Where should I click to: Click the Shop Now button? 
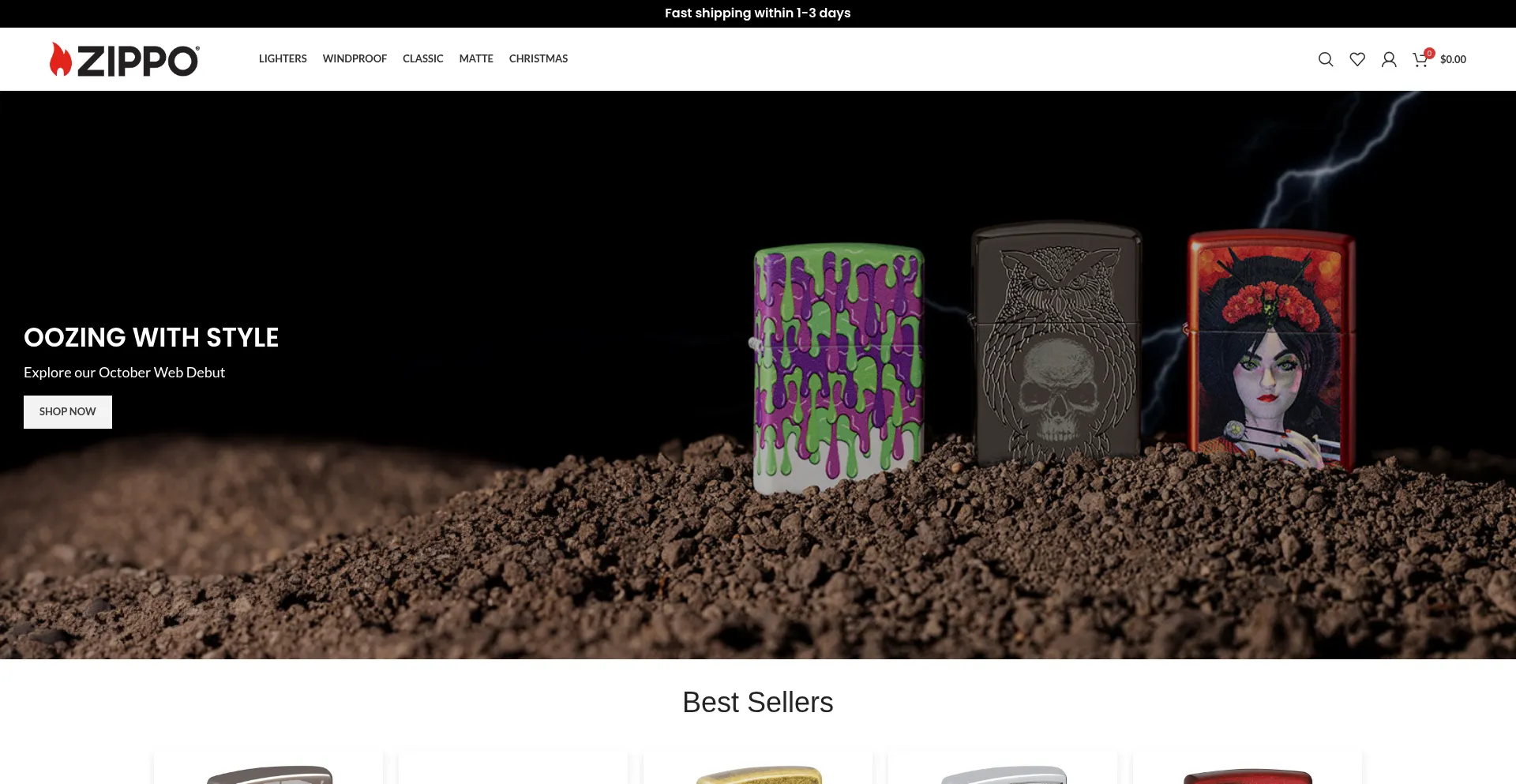pyautogui.click(x=68, y=412)
